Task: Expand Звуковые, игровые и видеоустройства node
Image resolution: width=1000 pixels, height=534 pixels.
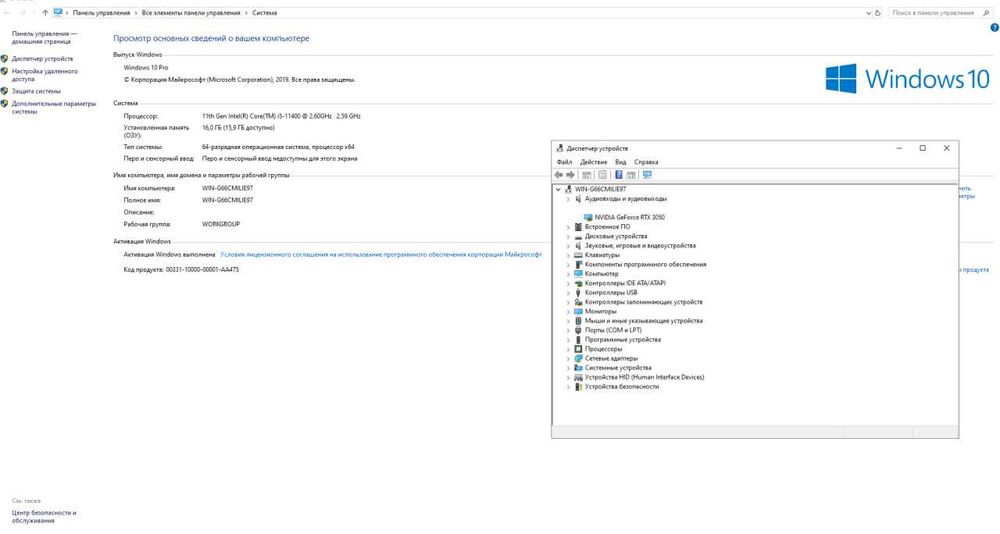Action: click(568, 246)
